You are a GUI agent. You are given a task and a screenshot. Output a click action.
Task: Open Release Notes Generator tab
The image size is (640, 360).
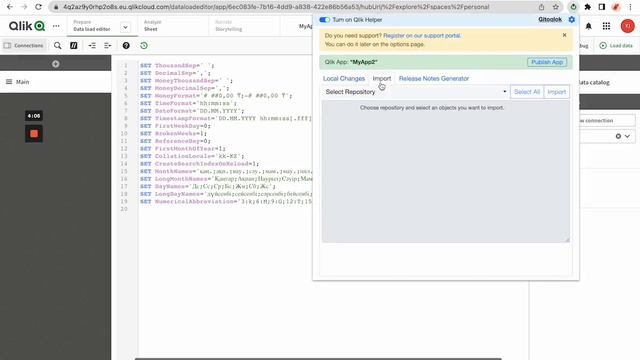(434, 78)
